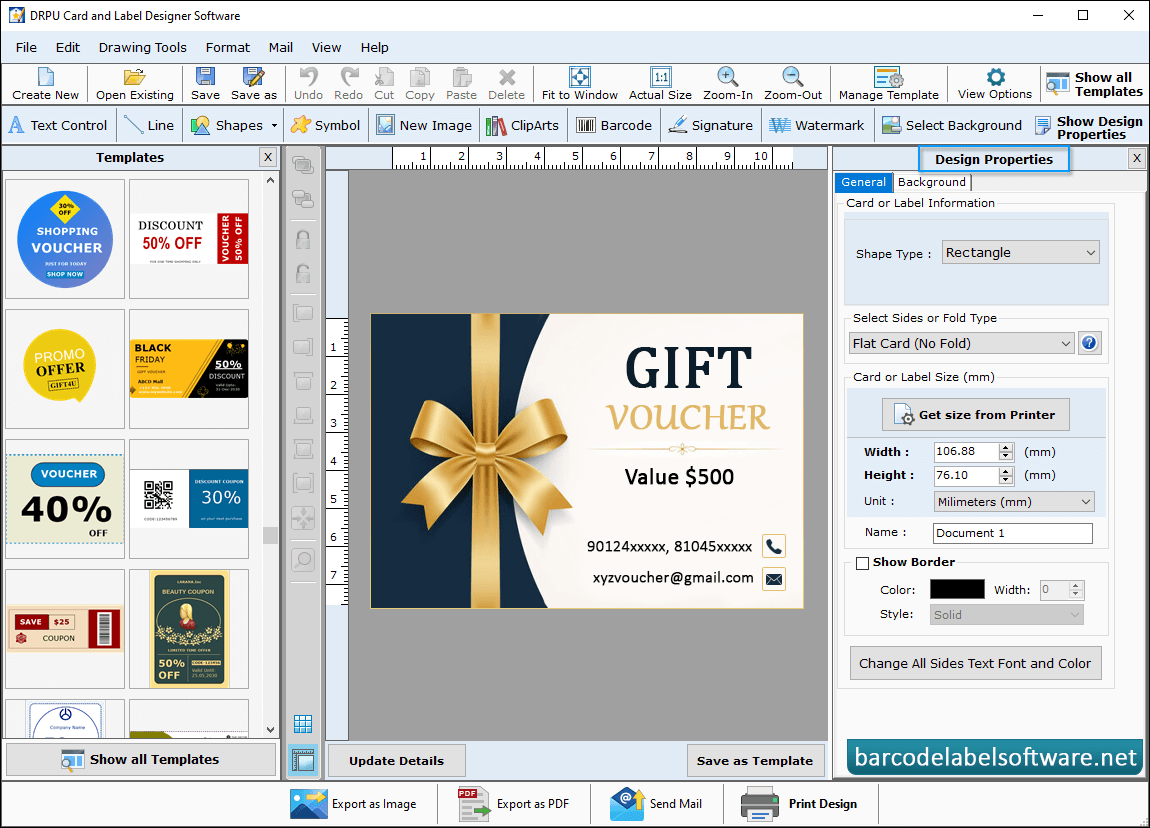
Task: Increase the Height value with stepper
Action: pyautogui.click(x=1006, y=471)
